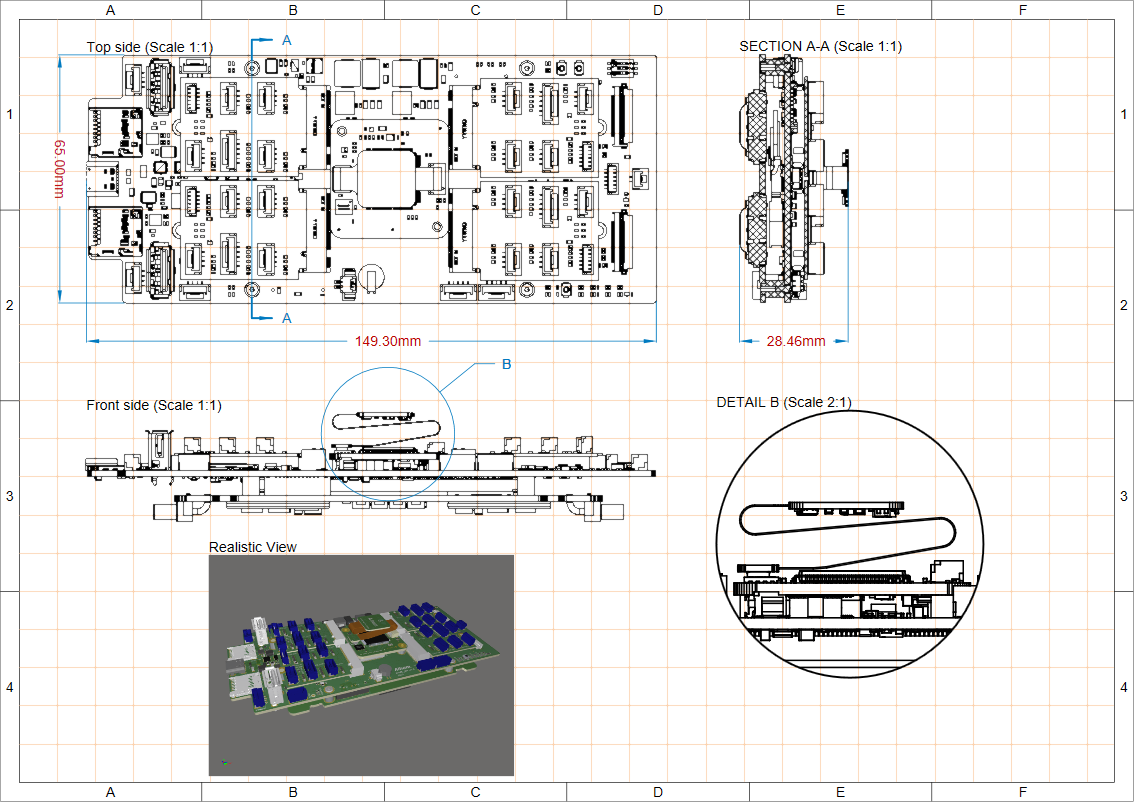Click the 28.46mm section dimension text
Screen dimensions: 1134x802
[x=795, y=341]
